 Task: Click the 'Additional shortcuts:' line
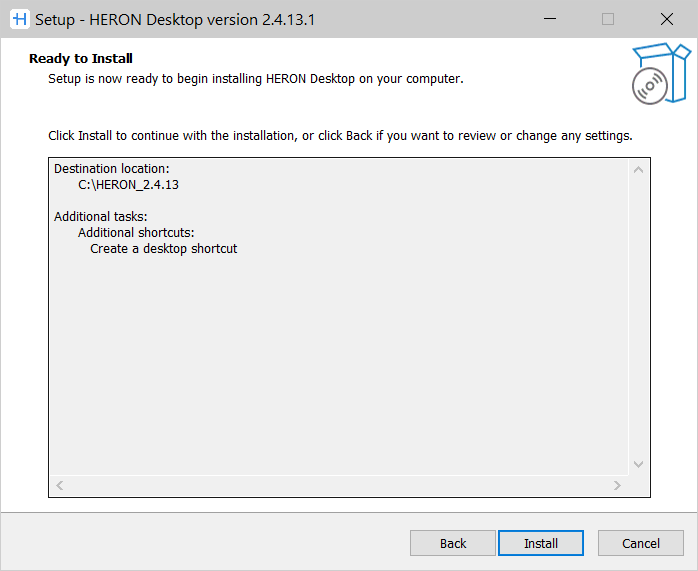click(136, 233)
